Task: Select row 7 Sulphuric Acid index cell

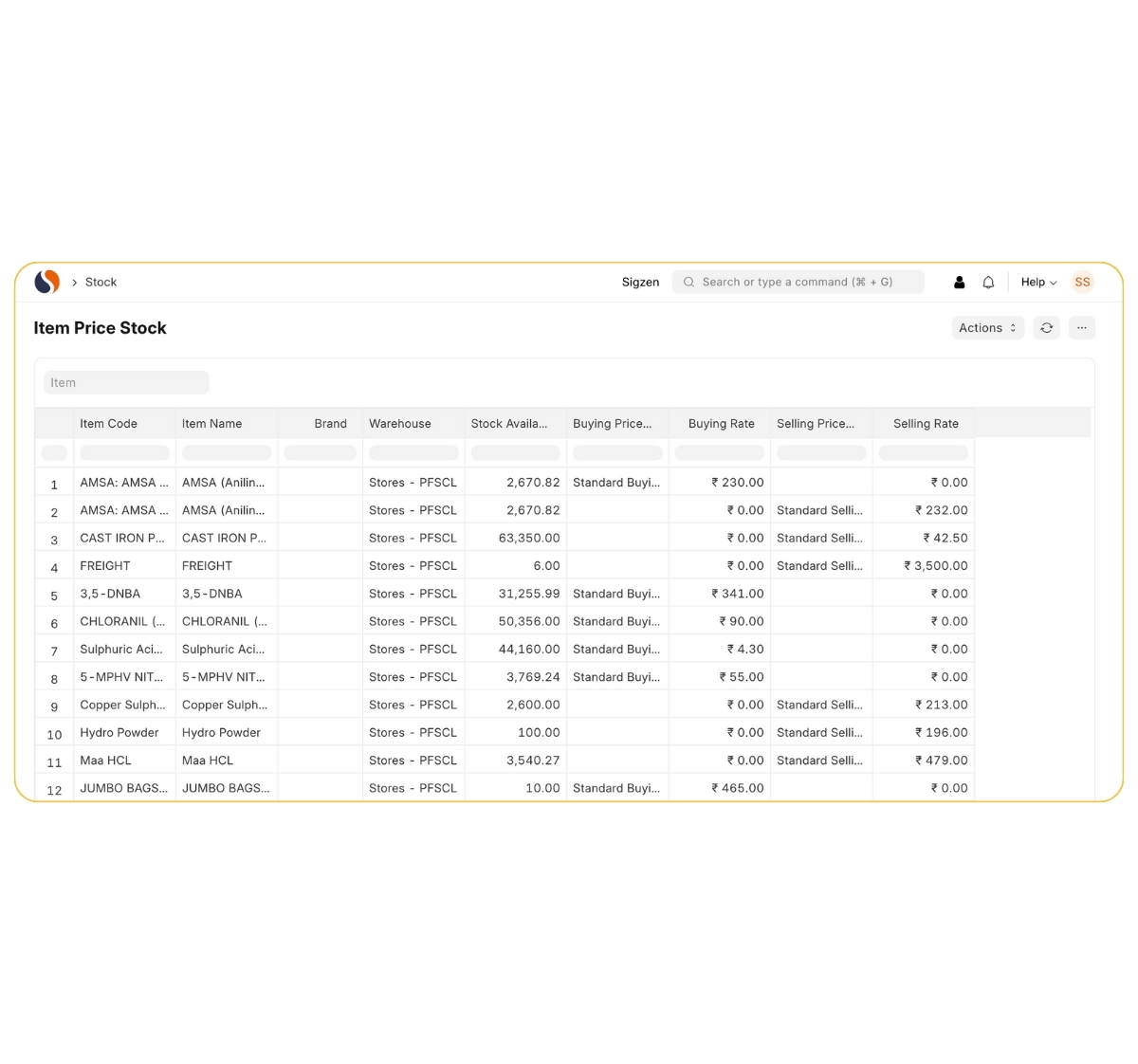Action: pyautogui.click(x=54, y=651)
